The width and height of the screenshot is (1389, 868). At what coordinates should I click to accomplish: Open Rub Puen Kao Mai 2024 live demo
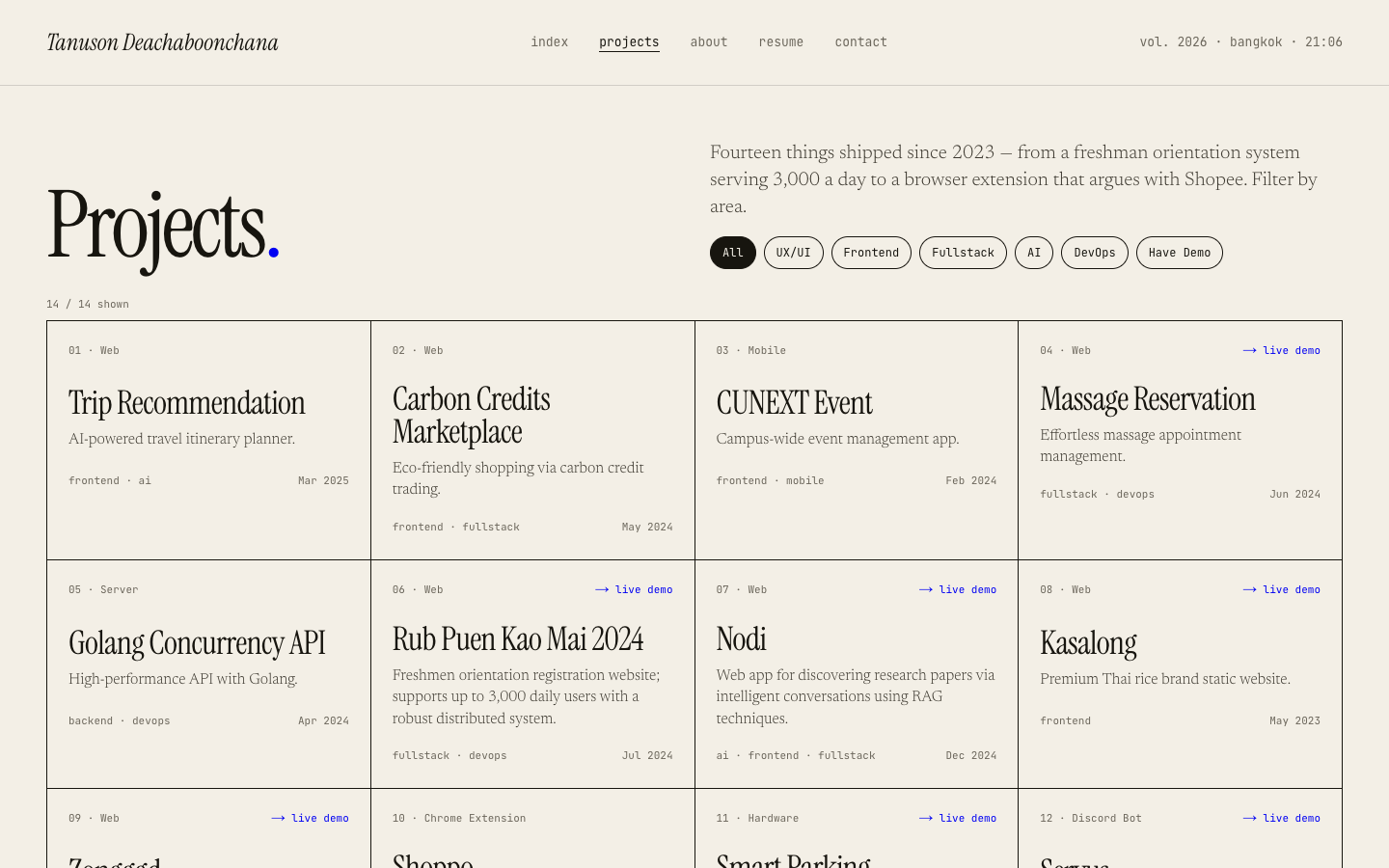pos(634,589)
